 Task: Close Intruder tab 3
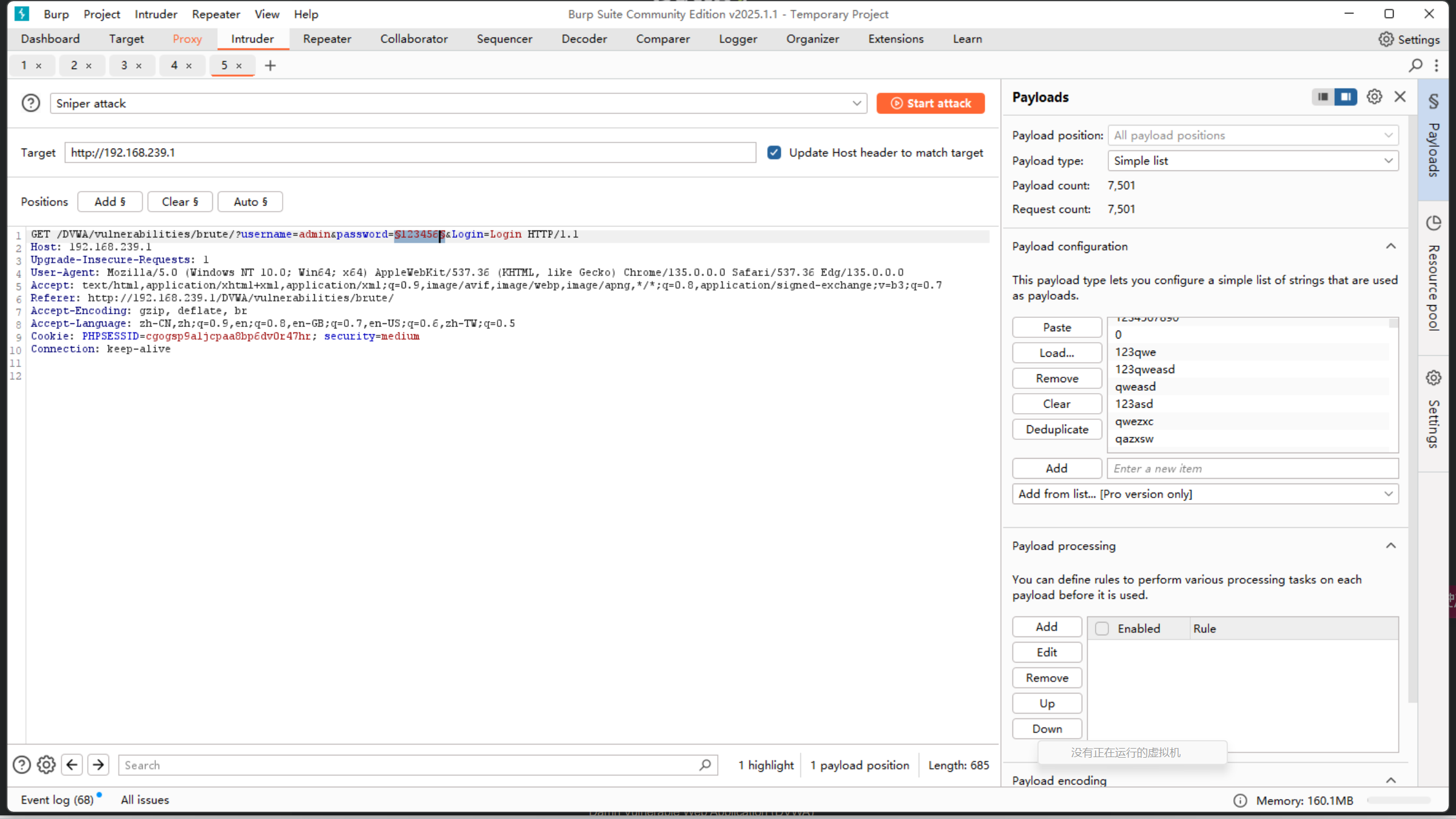click(139, 66)
